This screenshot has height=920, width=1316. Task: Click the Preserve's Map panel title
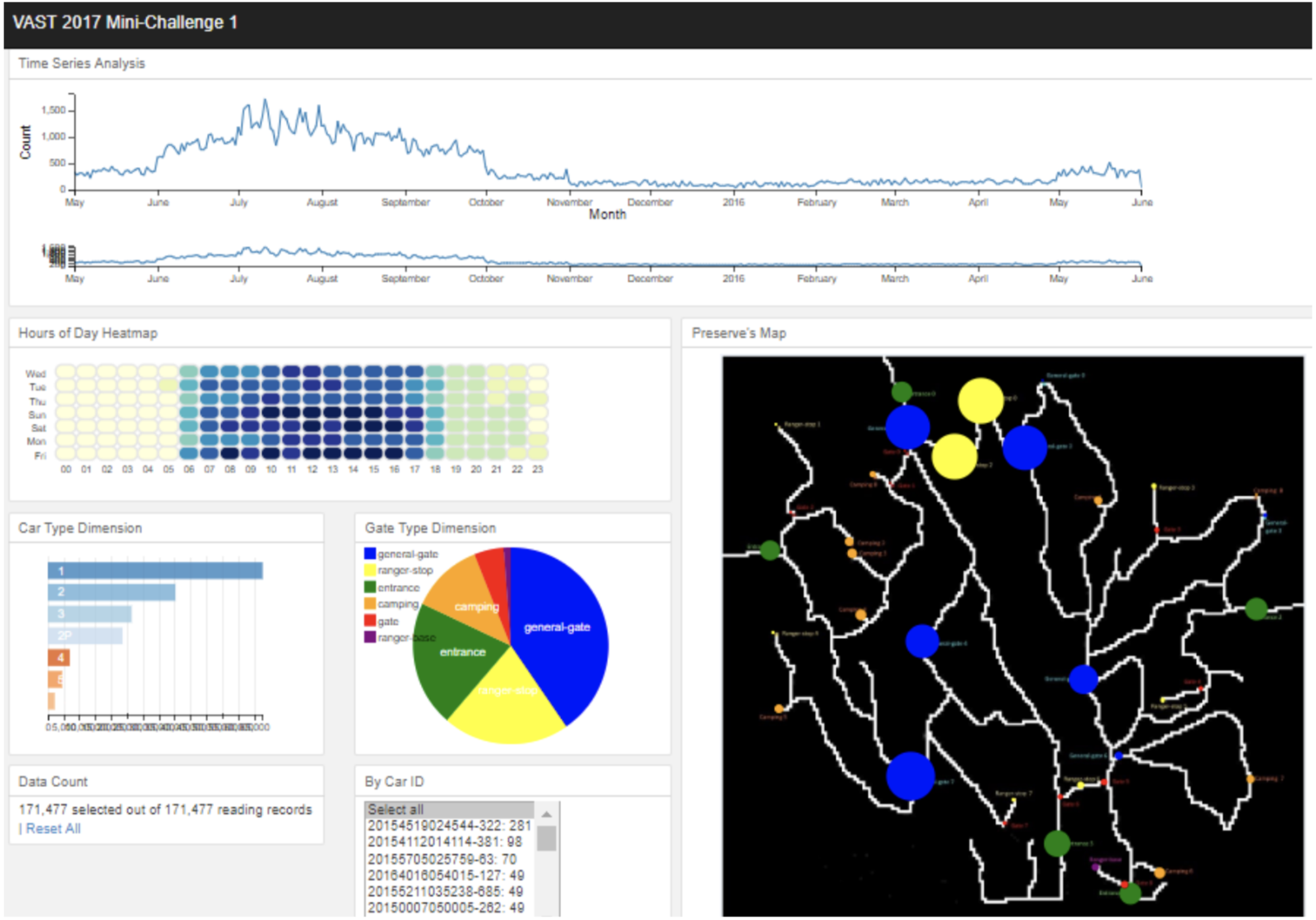(739, 333)
